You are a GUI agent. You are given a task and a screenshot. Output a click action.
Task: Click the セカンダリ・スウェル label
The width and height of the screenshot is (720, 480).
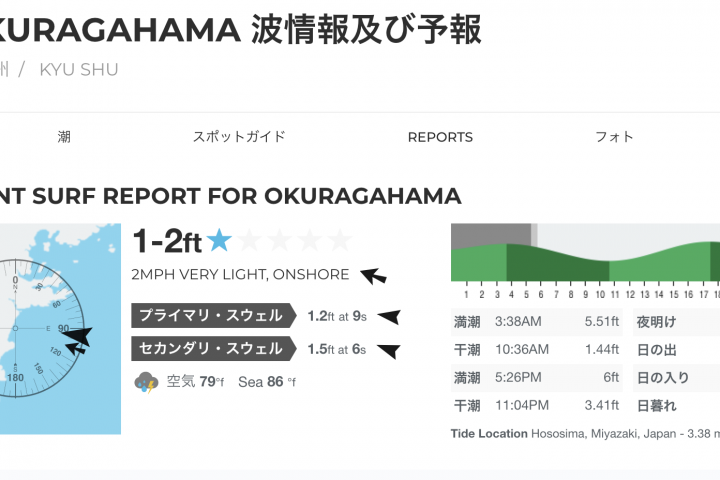[211, 349]
